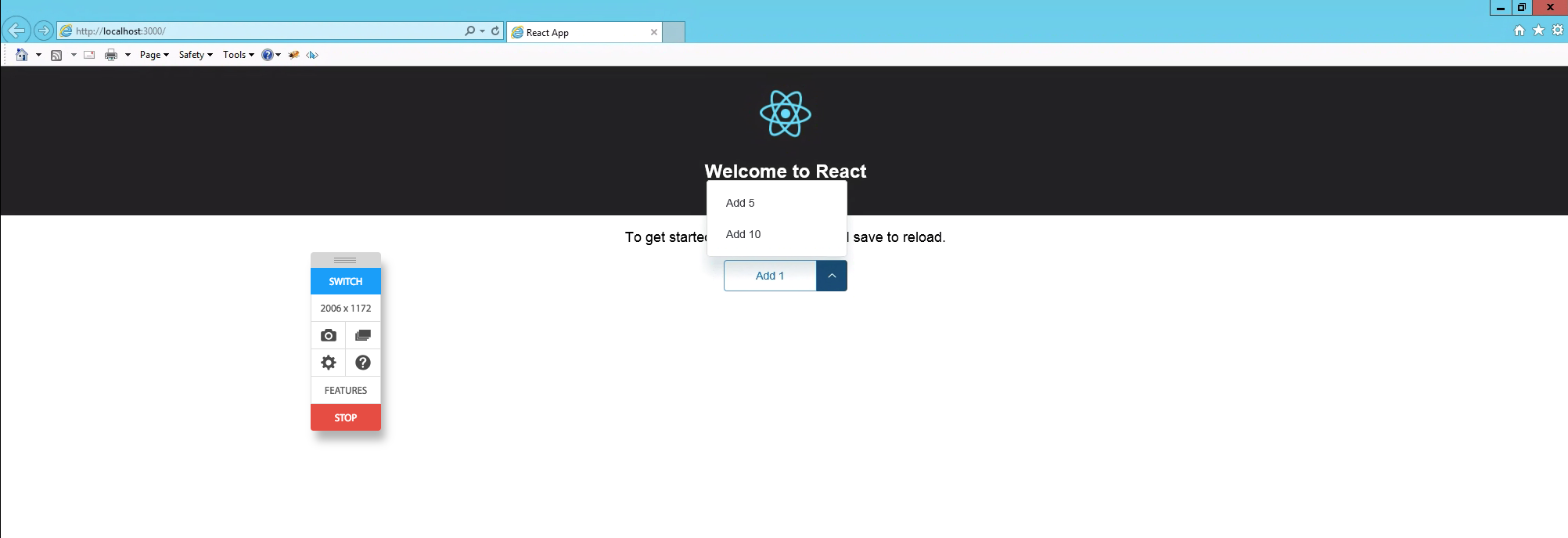
Task: Open the Tools menu
Action: coord(239,55)
